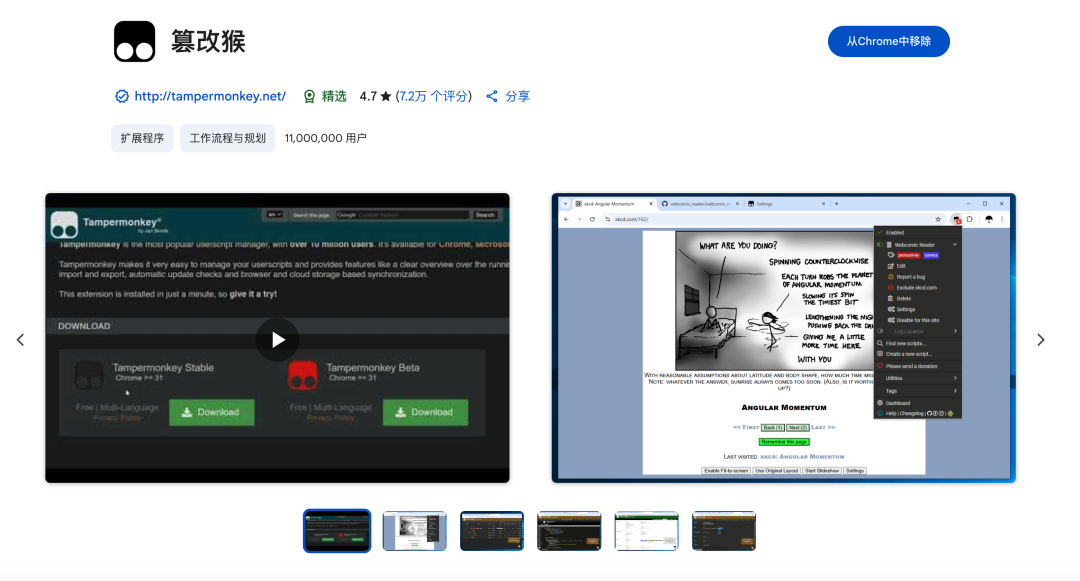Viewport: 1080px width, 581px height.
Task: Switch to the Settings browser tab
Action: pos(763,203)
